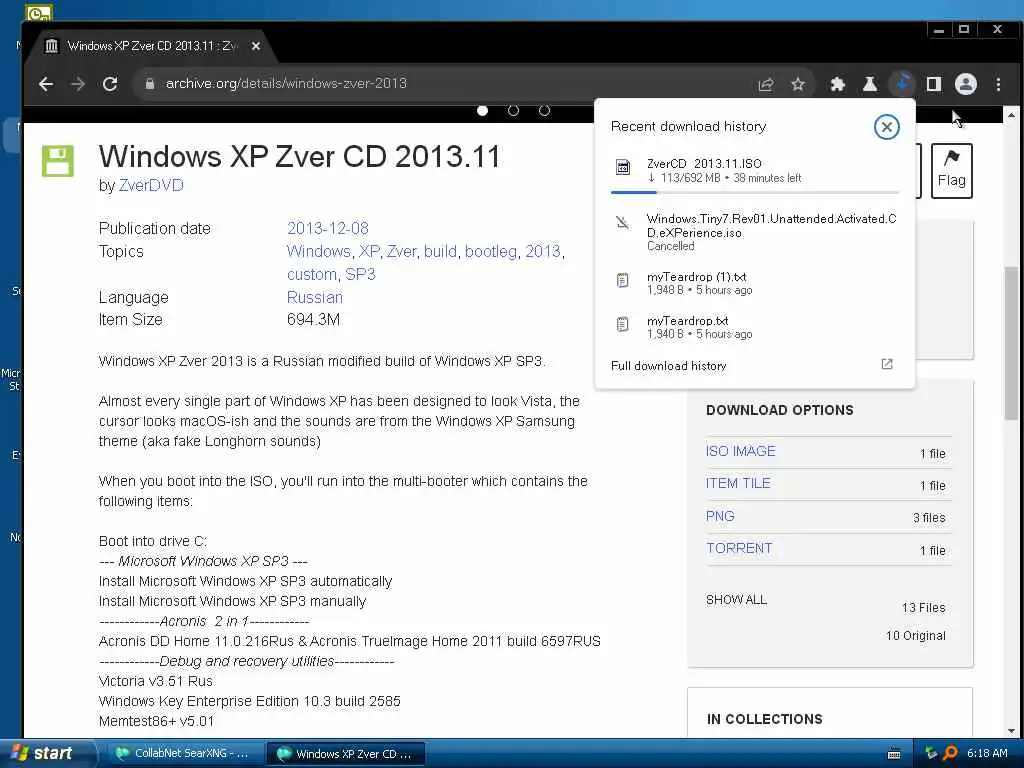This screenshot has height=768, width=1024.
Task: Open the custom topic link
Action: [x=312, y=274]
